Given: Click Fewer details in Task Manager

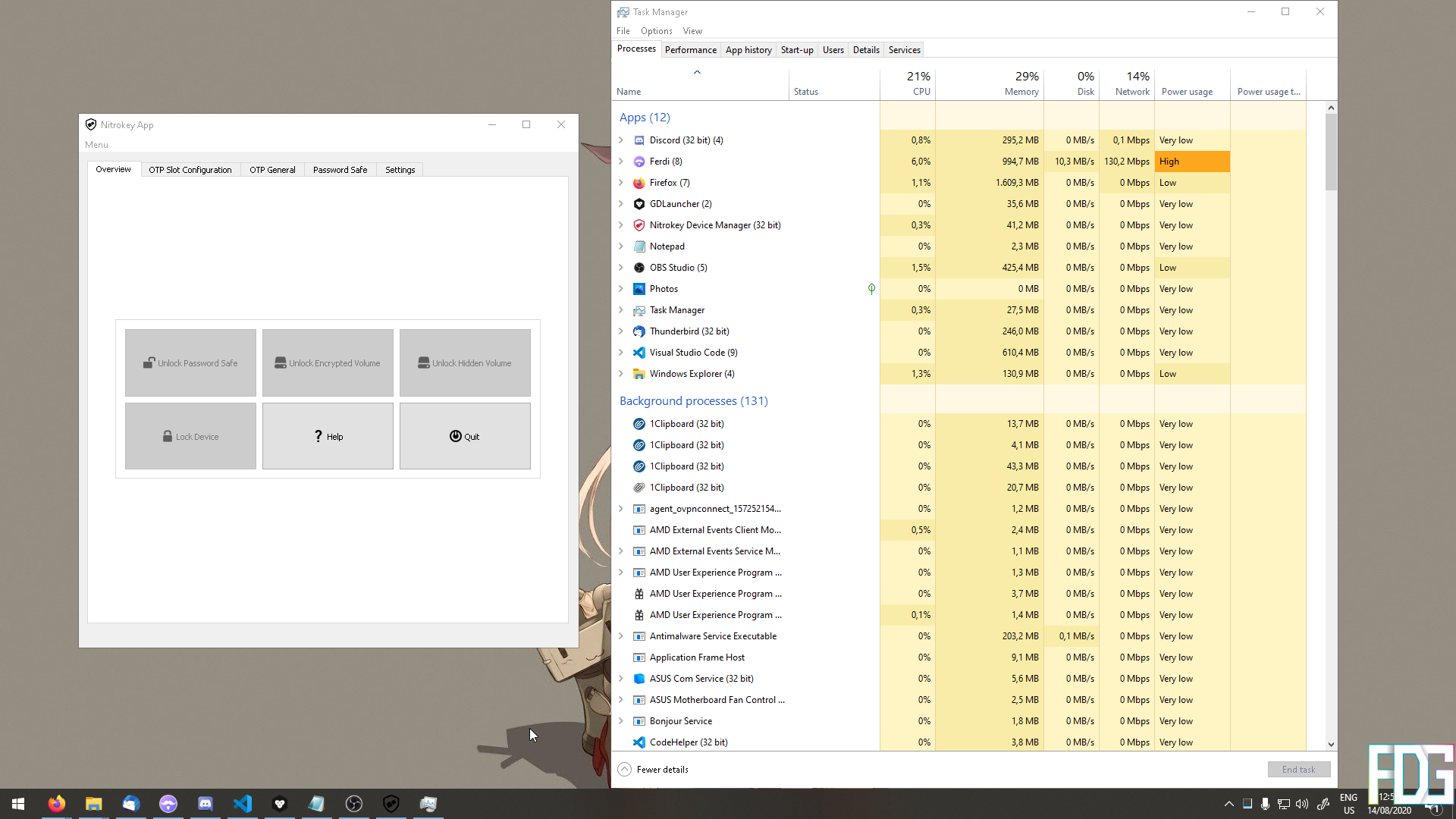Looking at the screenshot, I should (x=653, y=770).
